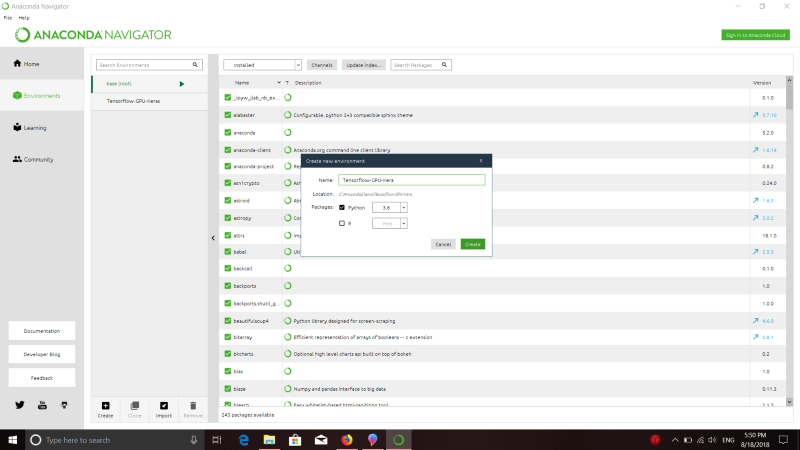Viewport: 800px width, 450px height.
Task: Click the environment Name text field
Action: tap(411, 180)
